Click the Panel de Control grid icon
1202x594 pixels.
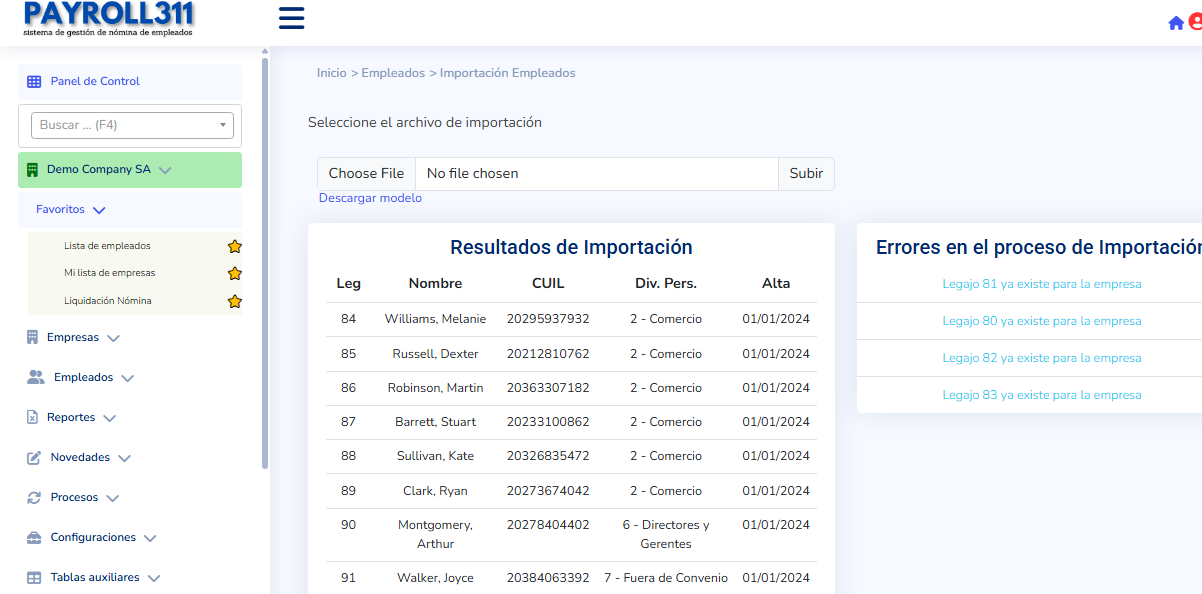34,82
